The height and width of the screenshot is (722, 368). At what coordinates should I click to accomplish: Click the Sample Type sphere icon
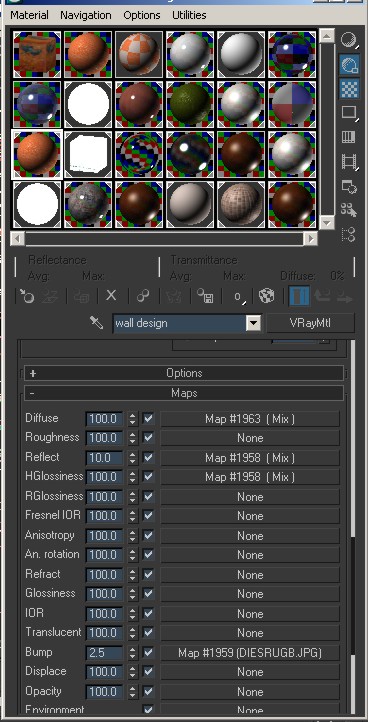tap(349, 41)
